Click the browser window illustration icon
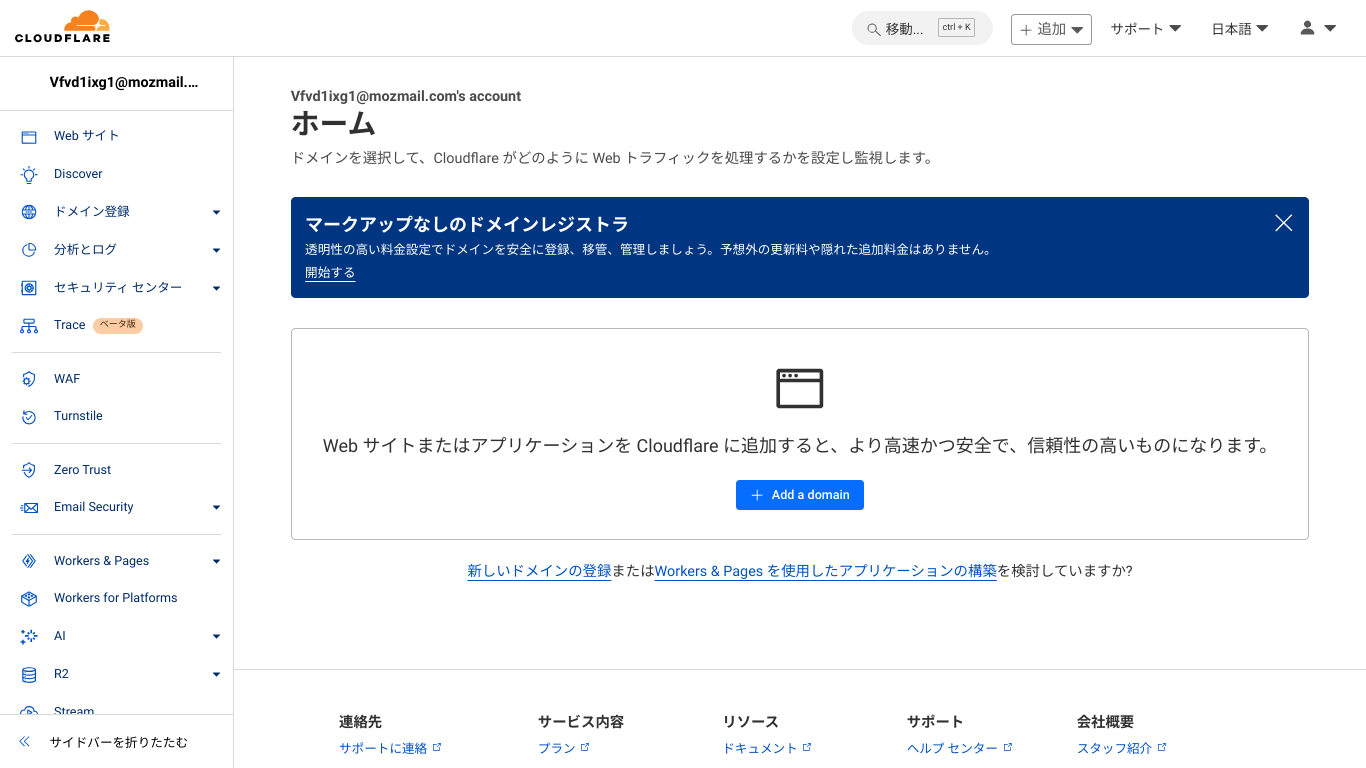Viewport: 1366px width, 768px height. (x=800, y=388)
